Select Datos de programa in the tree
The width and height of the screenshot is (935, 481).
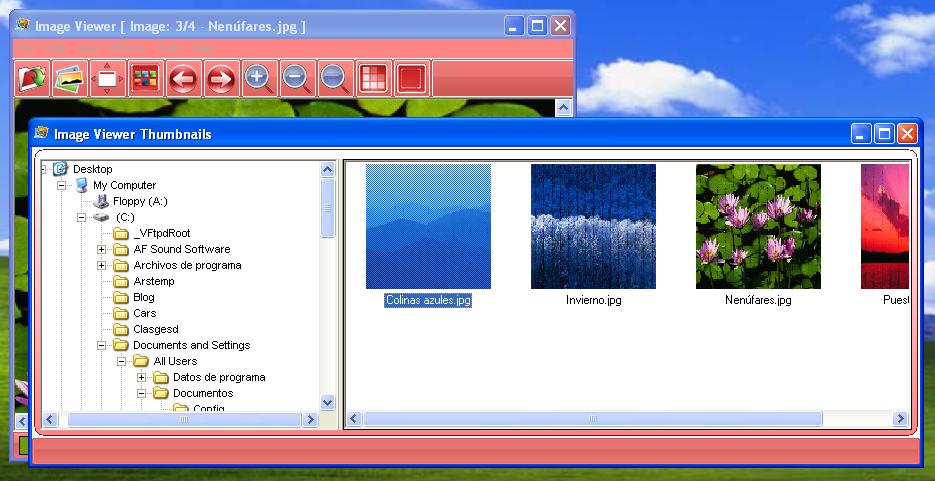[x=219, y=377]
